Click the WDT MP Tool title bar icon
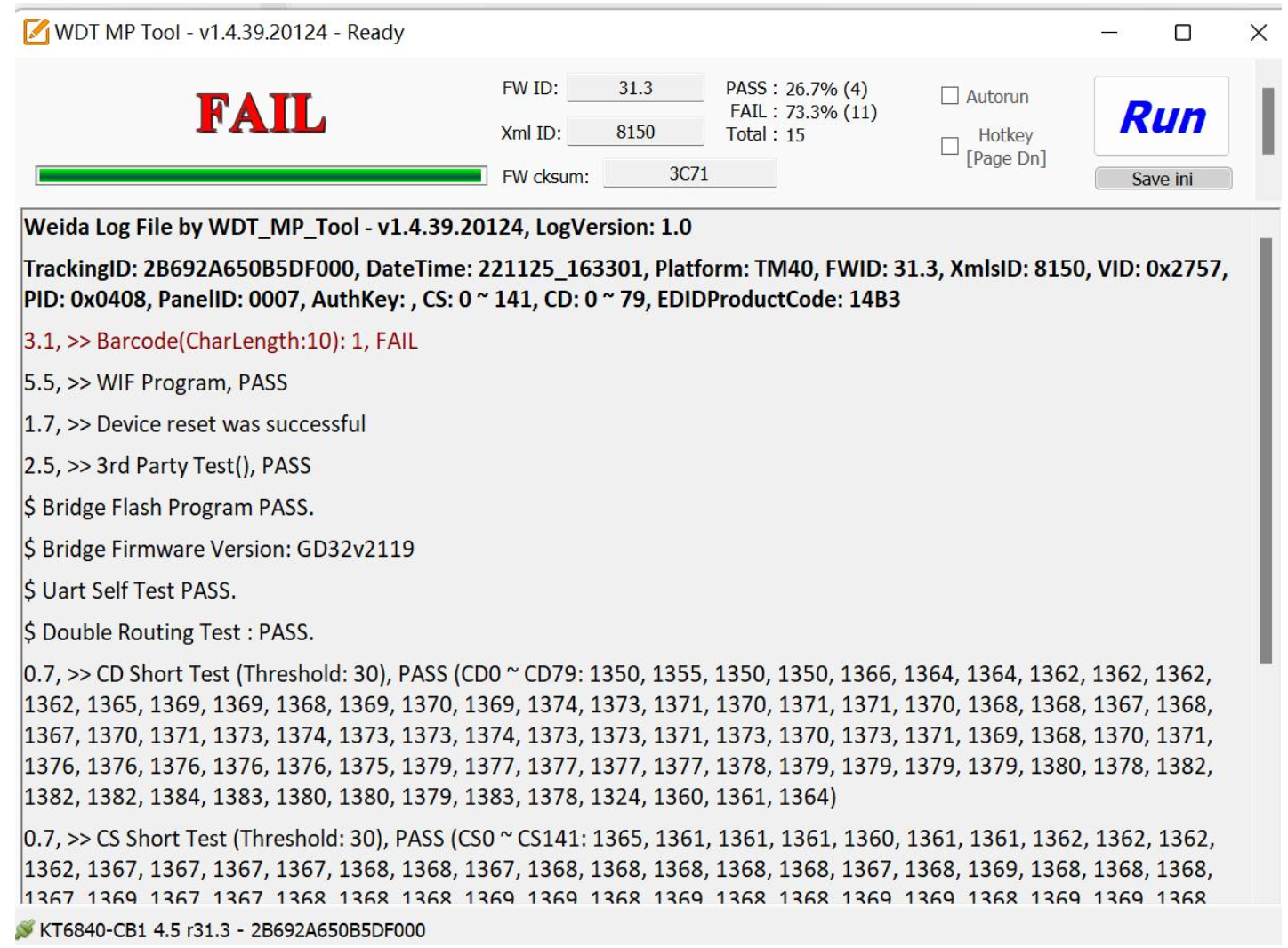 35,31
